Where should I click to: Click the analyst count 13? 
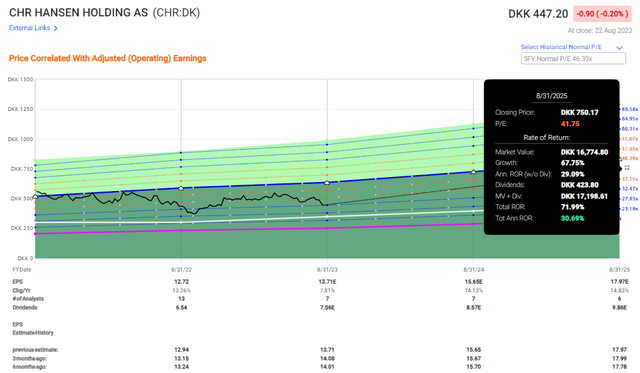coord(181,299)
